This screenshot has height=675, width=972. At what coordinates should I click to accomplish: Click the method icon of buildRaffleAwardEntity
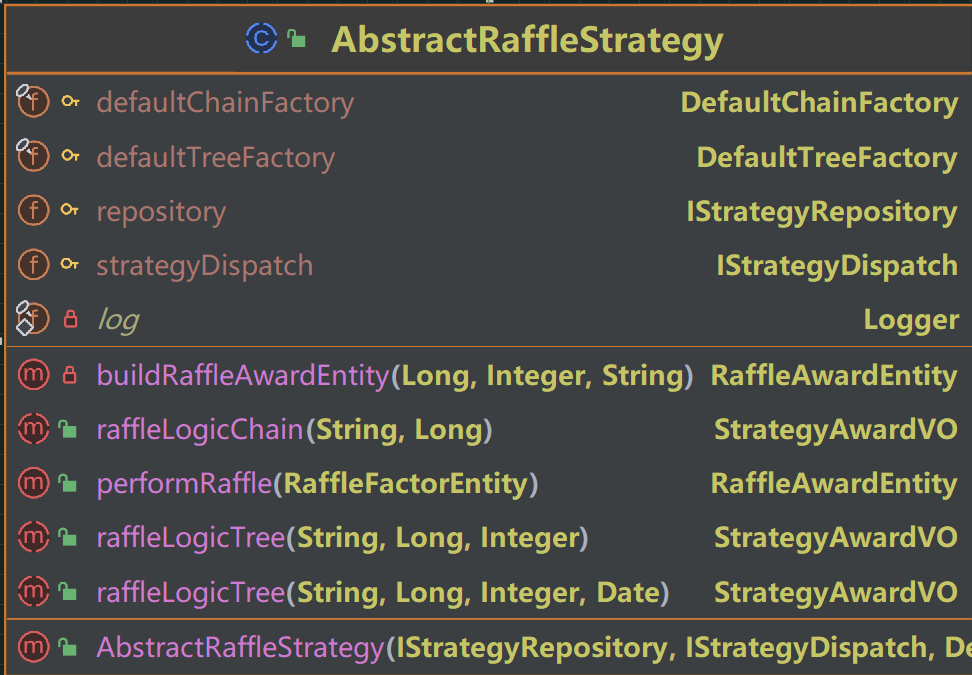(33, 375)
